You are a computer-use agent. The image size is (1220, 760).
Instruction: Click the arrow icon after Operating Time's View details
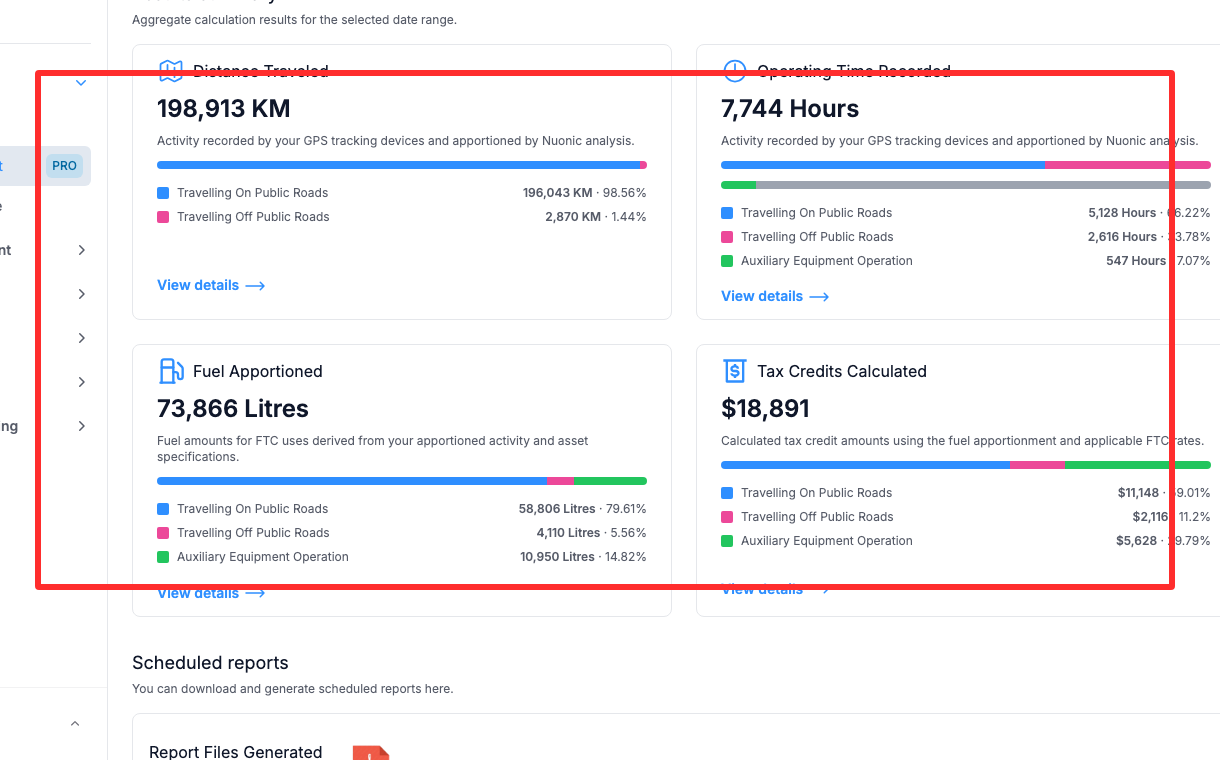pos(819,297)
